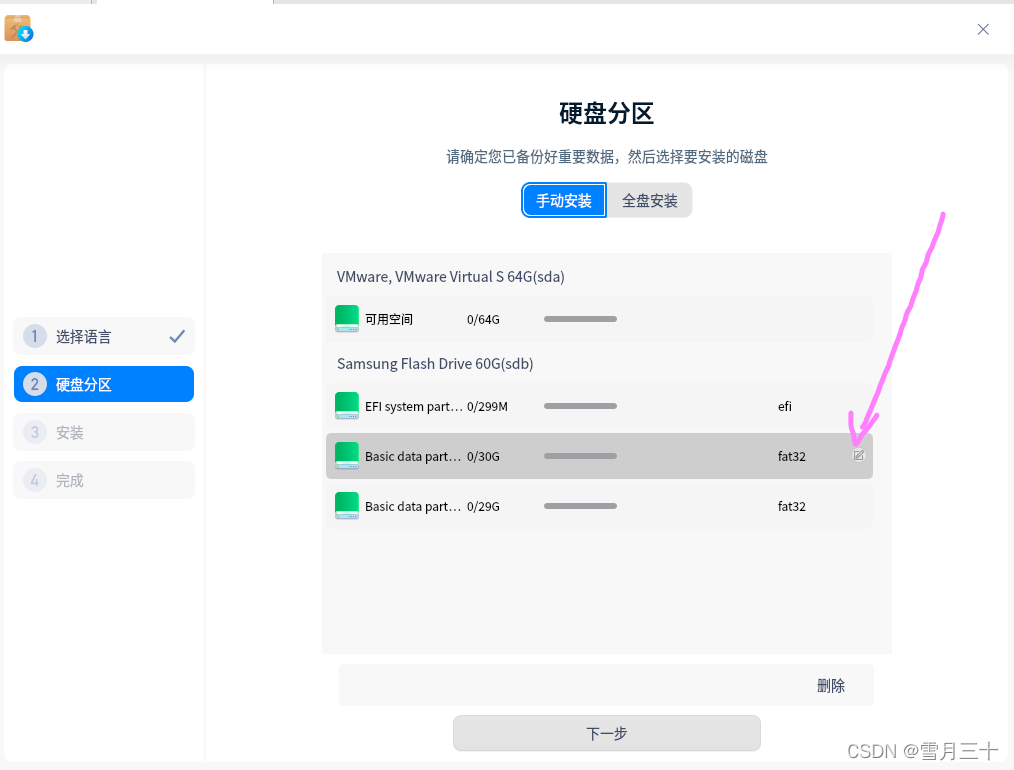Open the 完成 step in the sidebar
Viewport: 1014px width, 770px height.
(x=103, y=480)
